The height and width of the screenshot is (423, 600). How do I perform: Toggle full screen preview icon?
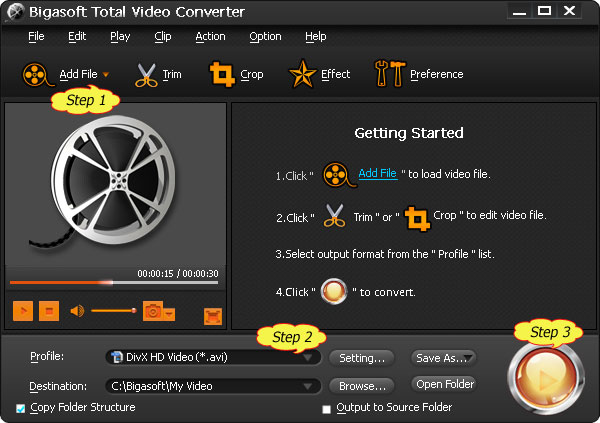pyautogui.click(x=213, y=317)
